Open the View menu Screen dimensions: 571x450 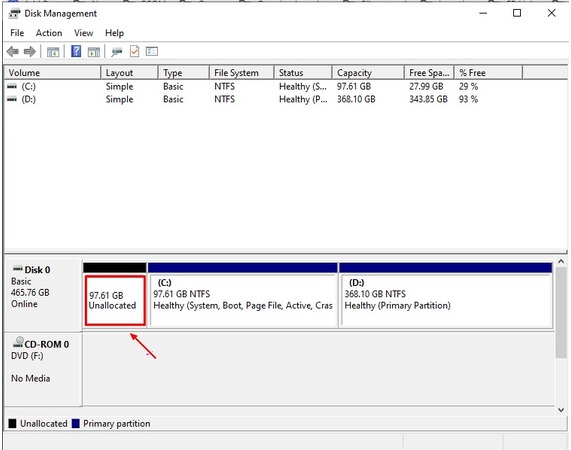click(83, 33)
